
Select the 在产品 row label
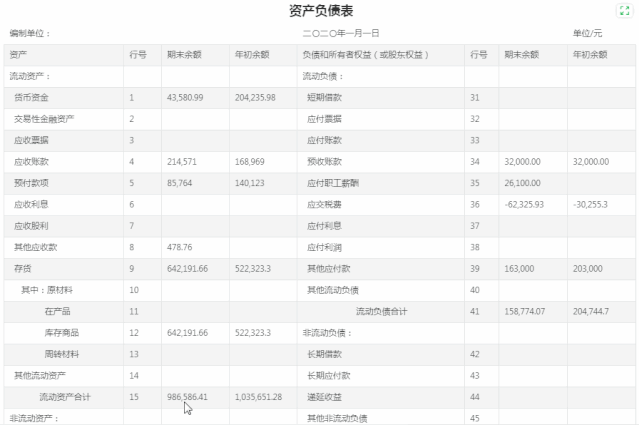point(57,311)
